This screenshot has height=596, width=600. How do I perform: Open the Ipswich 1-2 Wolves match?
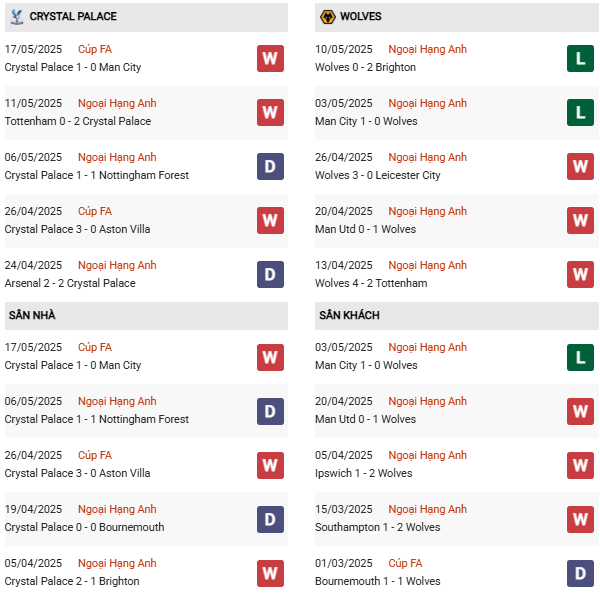coord(363,473)
